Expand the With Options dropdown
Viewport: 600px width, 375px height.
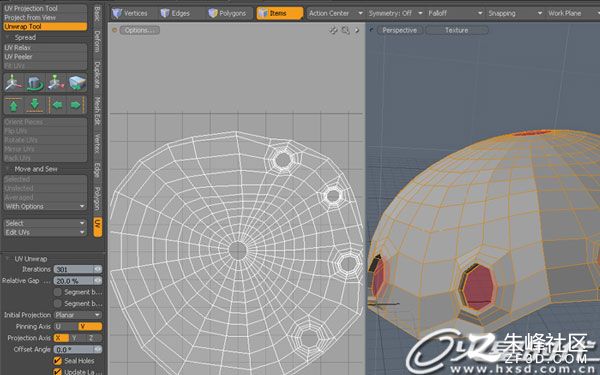tap(45, 207)
